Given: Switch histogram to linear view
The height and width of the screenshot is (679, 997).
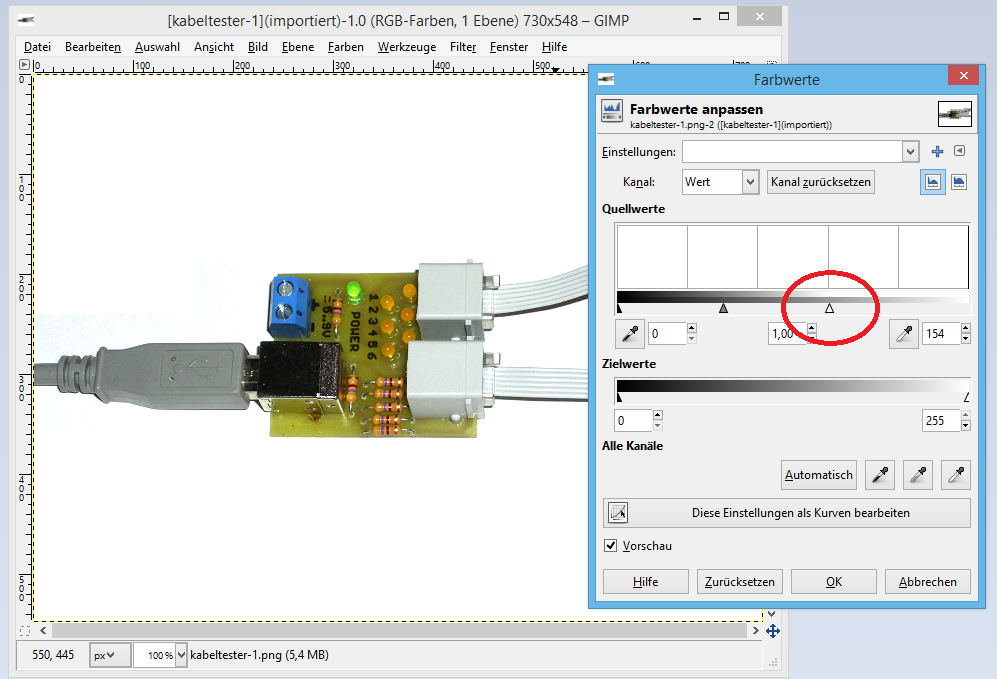Looking at the screenshot, I should point(933,182).
